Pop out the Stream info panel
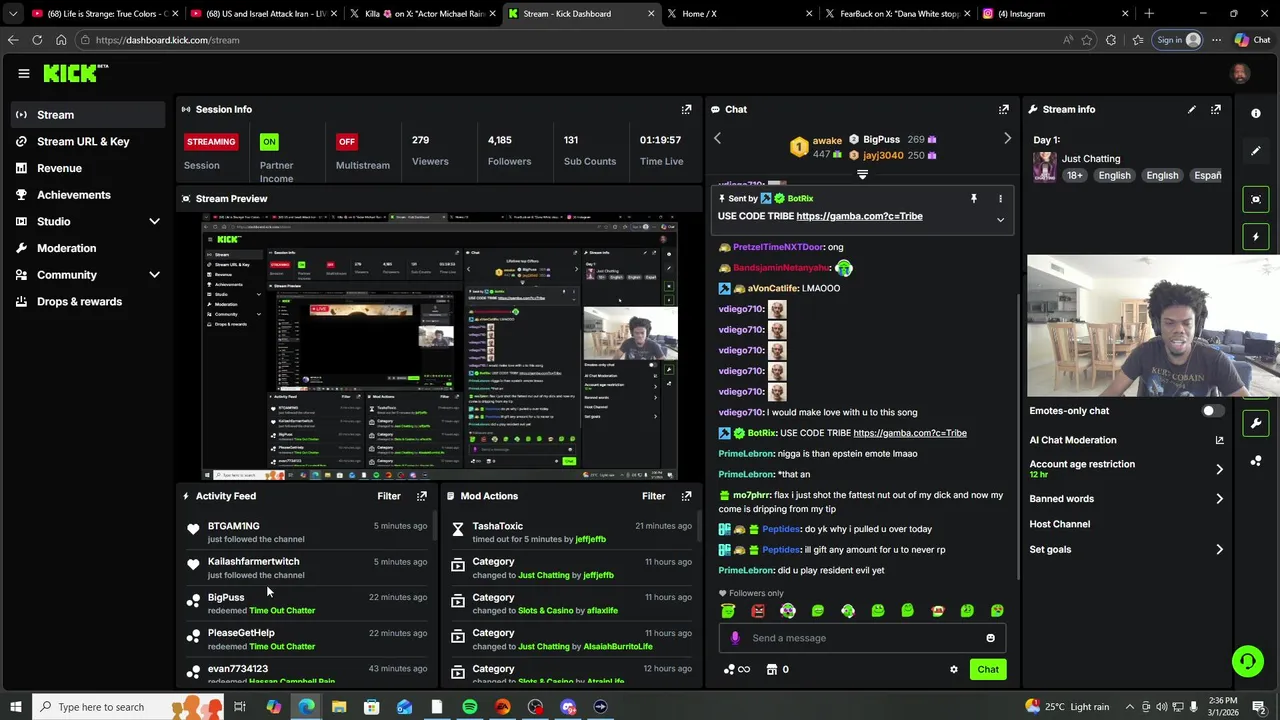This screenshot has width=1280, height=720. (1215, 109)
